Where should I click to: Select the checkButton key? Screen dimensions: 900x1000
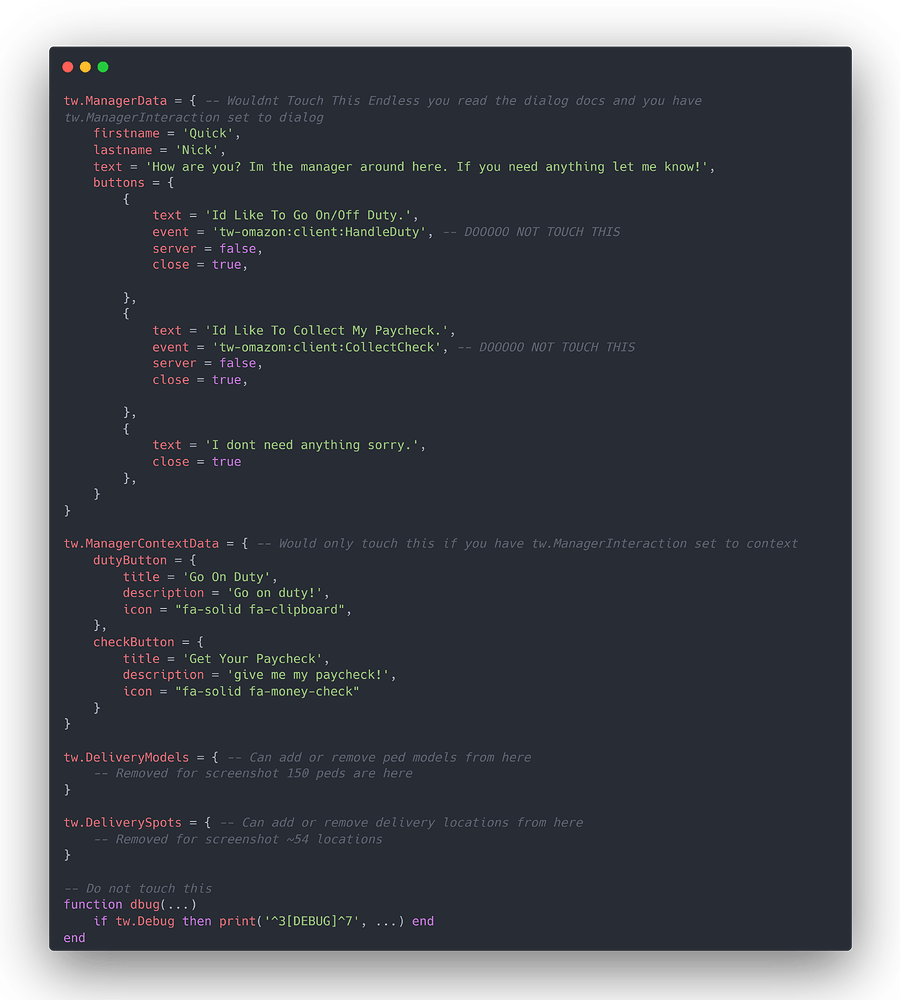(133, 642)
